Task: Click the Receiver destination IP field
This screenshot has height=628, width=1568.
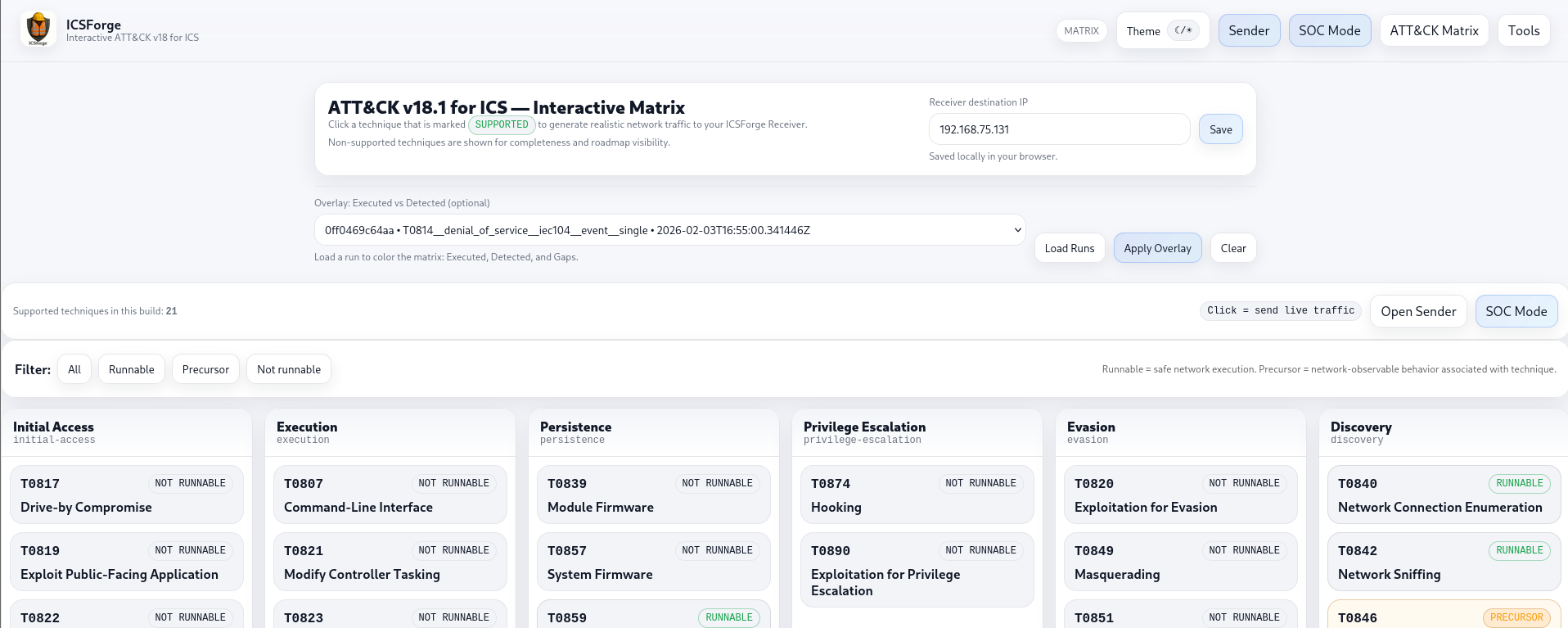Action: [1058, 129]
